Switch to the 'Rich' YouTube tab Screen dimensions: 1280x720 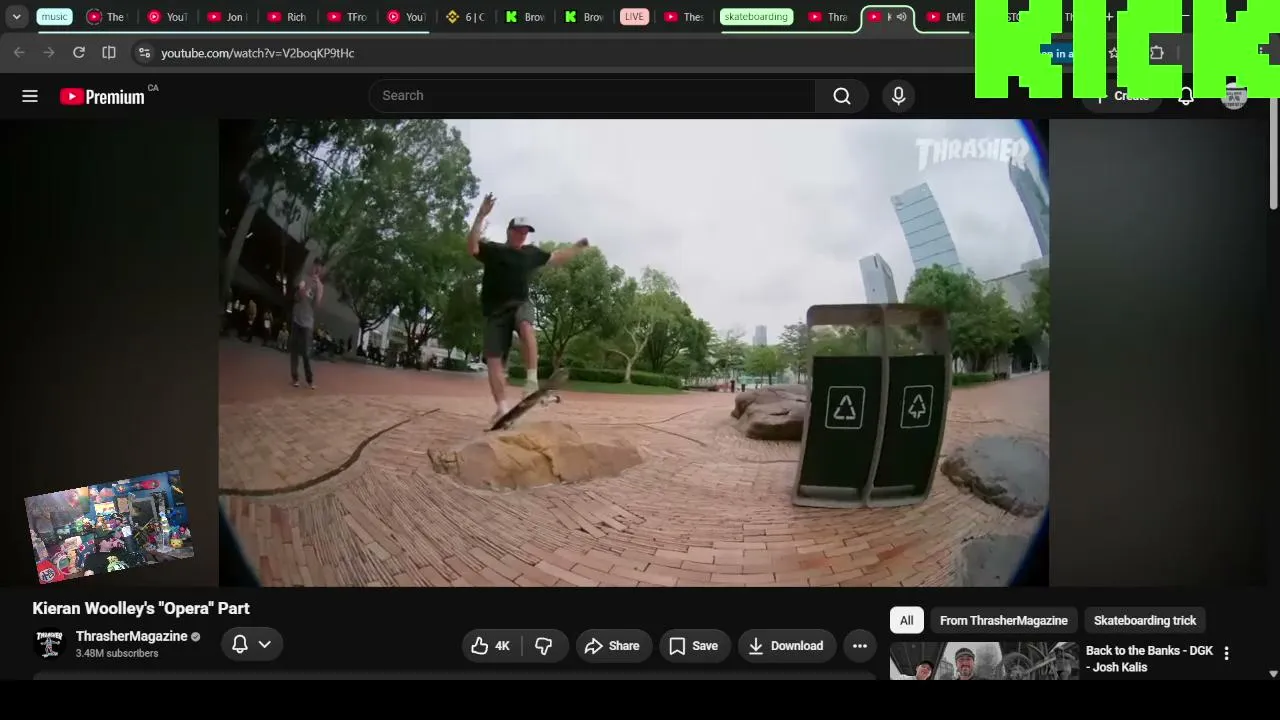(x=286, y=17)
